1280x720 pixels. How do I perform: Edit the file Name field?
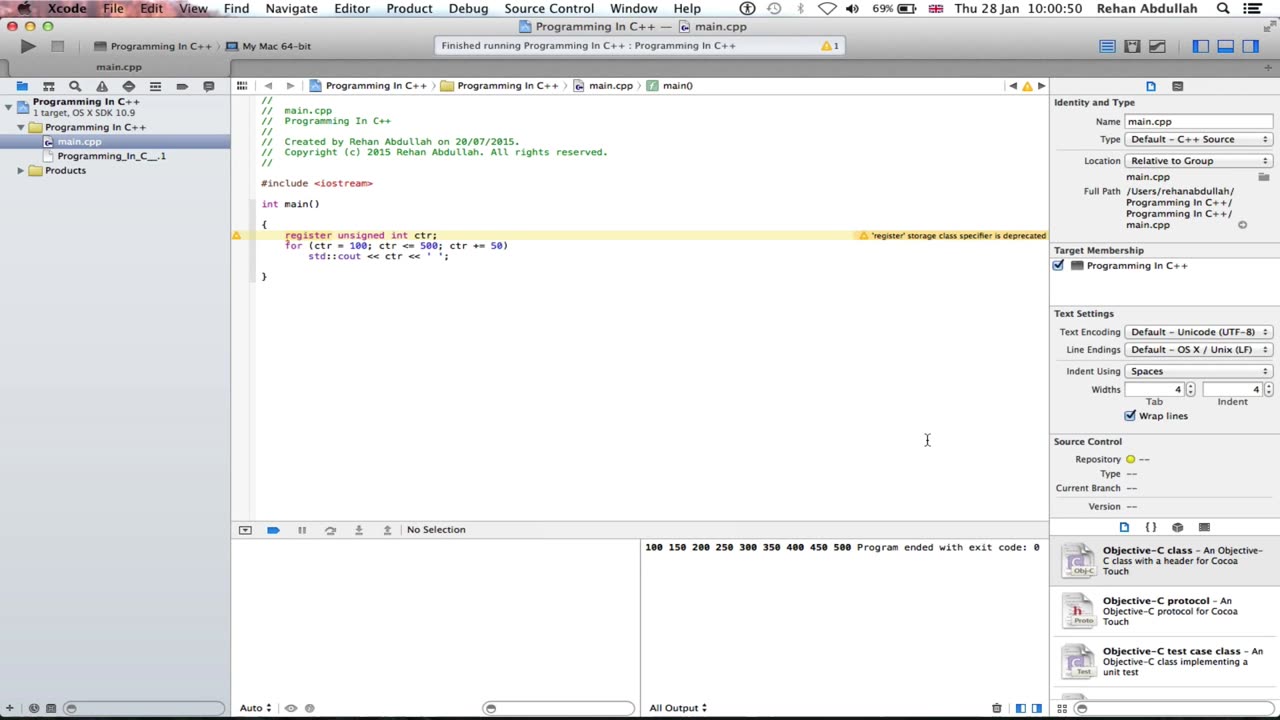point(1198,122)
